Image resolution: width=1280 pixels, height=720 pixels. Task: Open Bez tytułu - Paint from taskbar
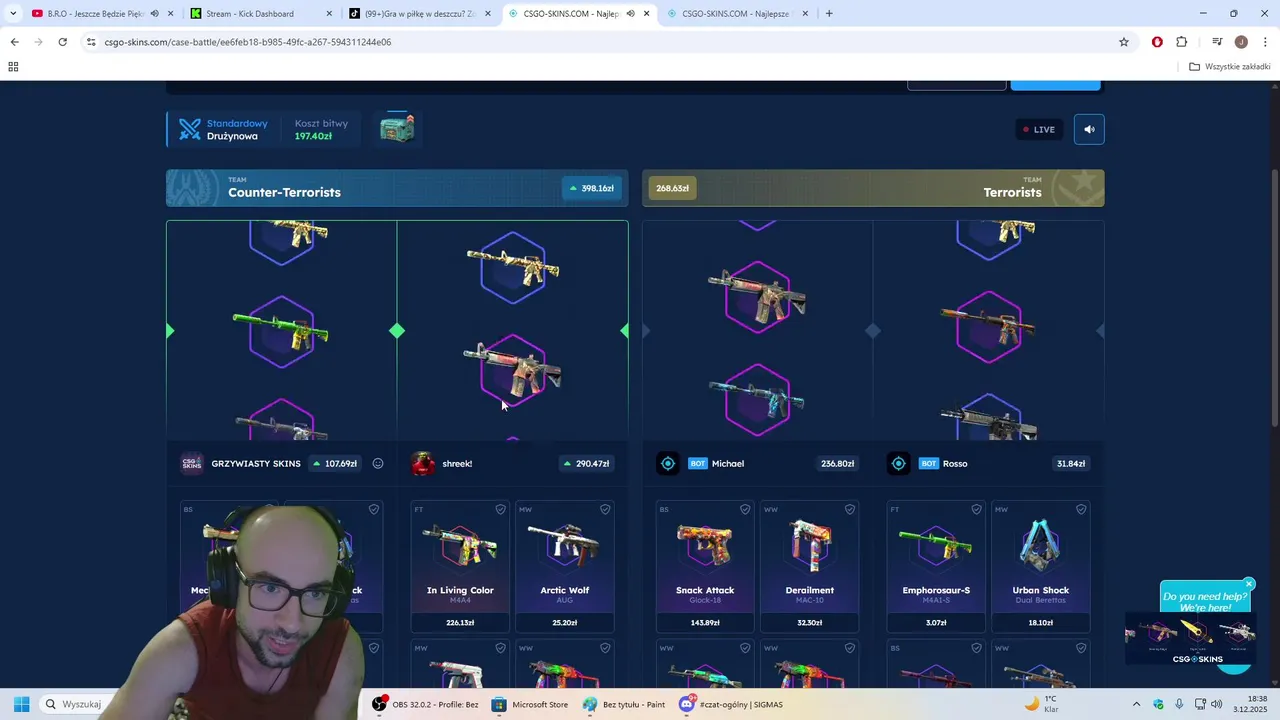[x=625, y=704]
